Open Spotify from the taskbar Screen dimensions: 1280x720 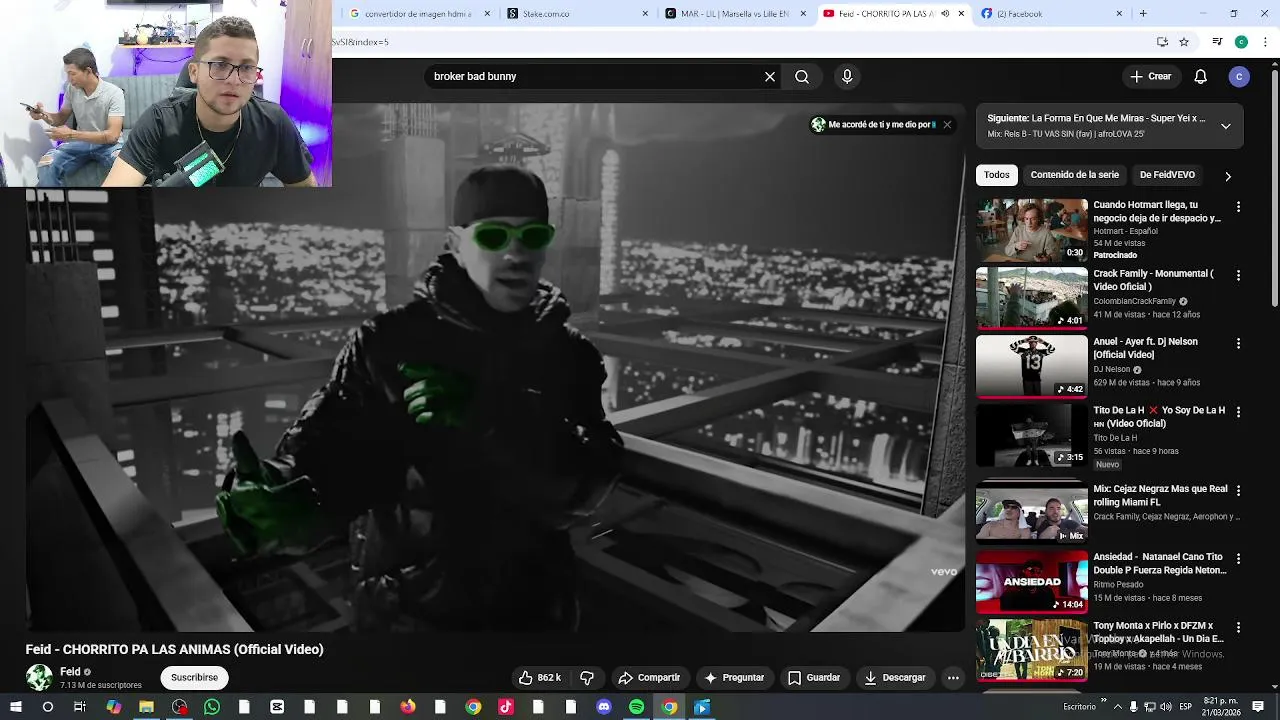click(637, 707)
